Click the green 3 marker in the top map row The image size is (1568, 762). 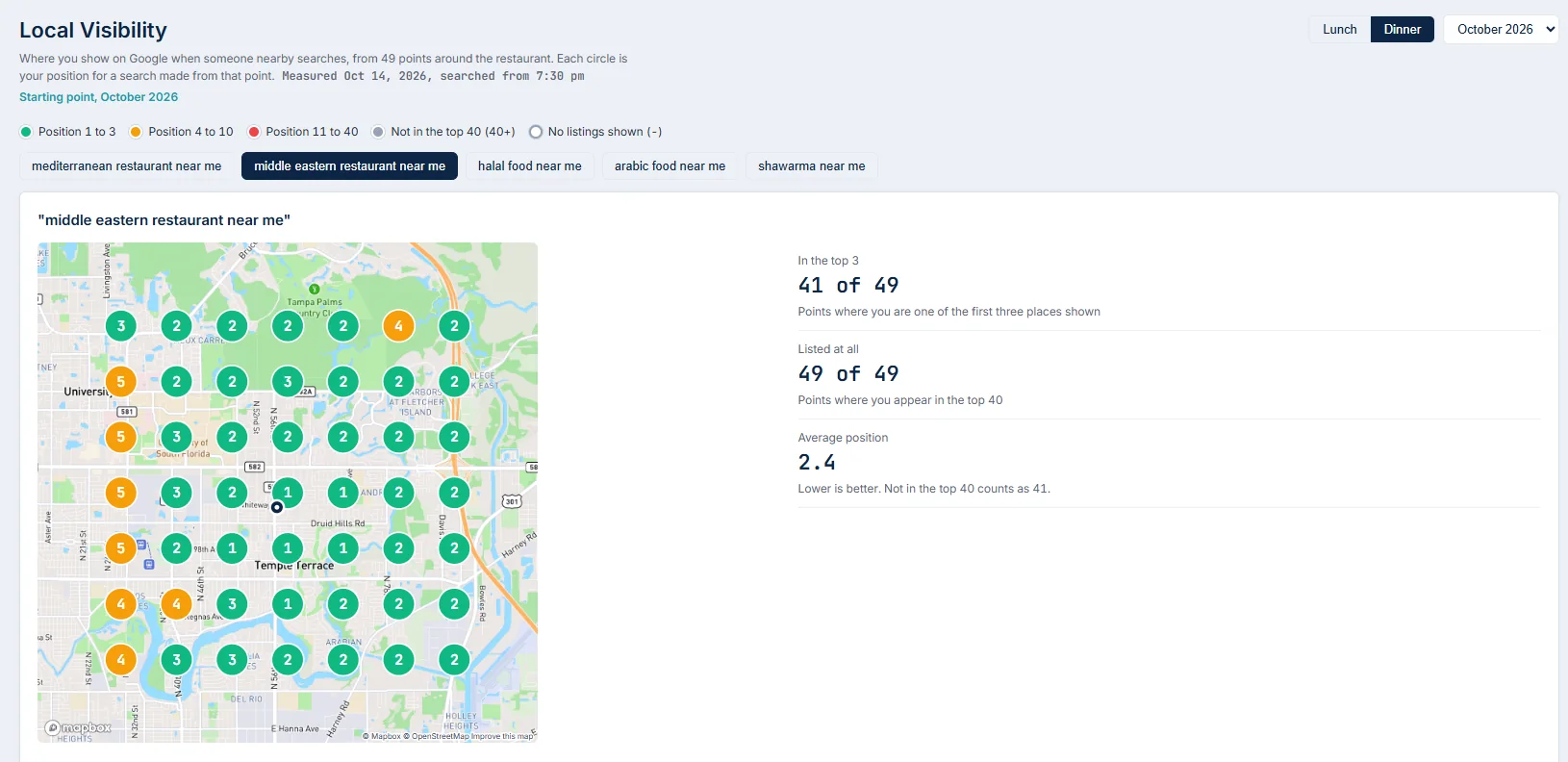coord(120,326)
